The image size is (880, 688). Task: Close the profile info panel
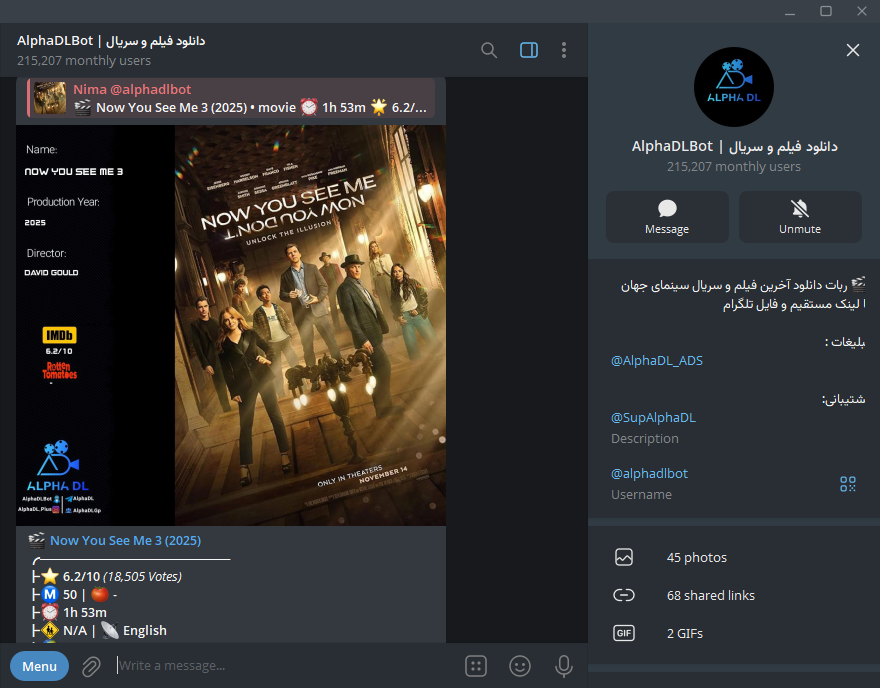click(852, 50)
